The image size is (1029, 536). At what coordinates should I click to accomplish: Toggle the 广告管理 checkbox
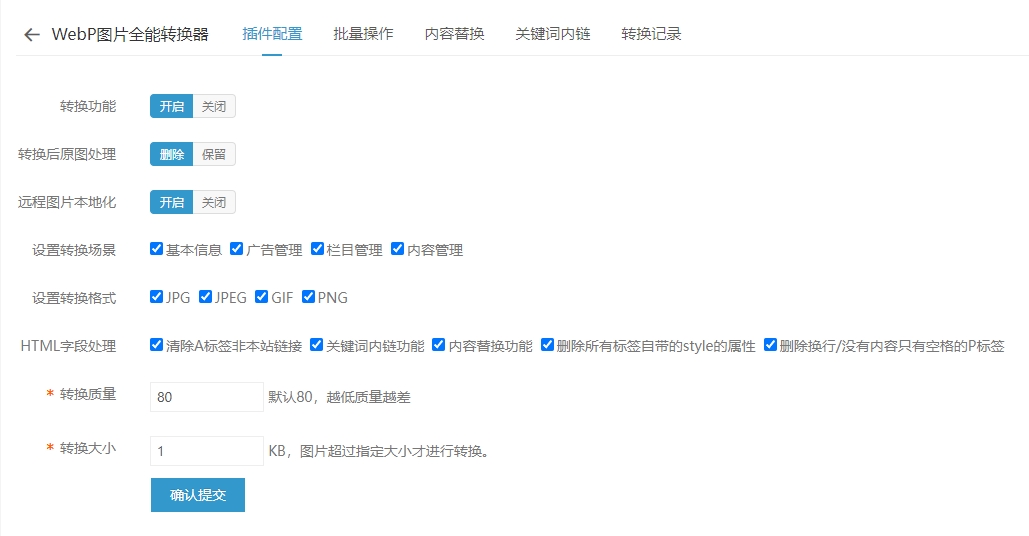237,249
